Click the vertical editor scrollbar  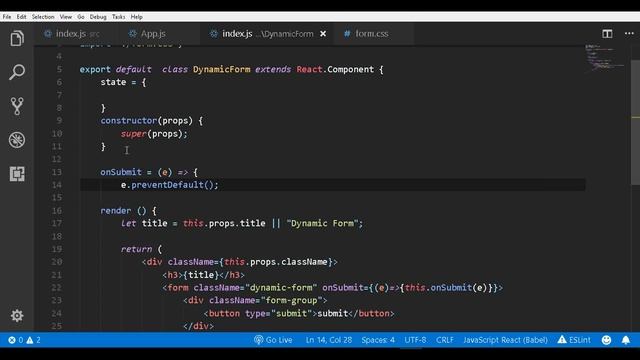(x=636, y=122)
